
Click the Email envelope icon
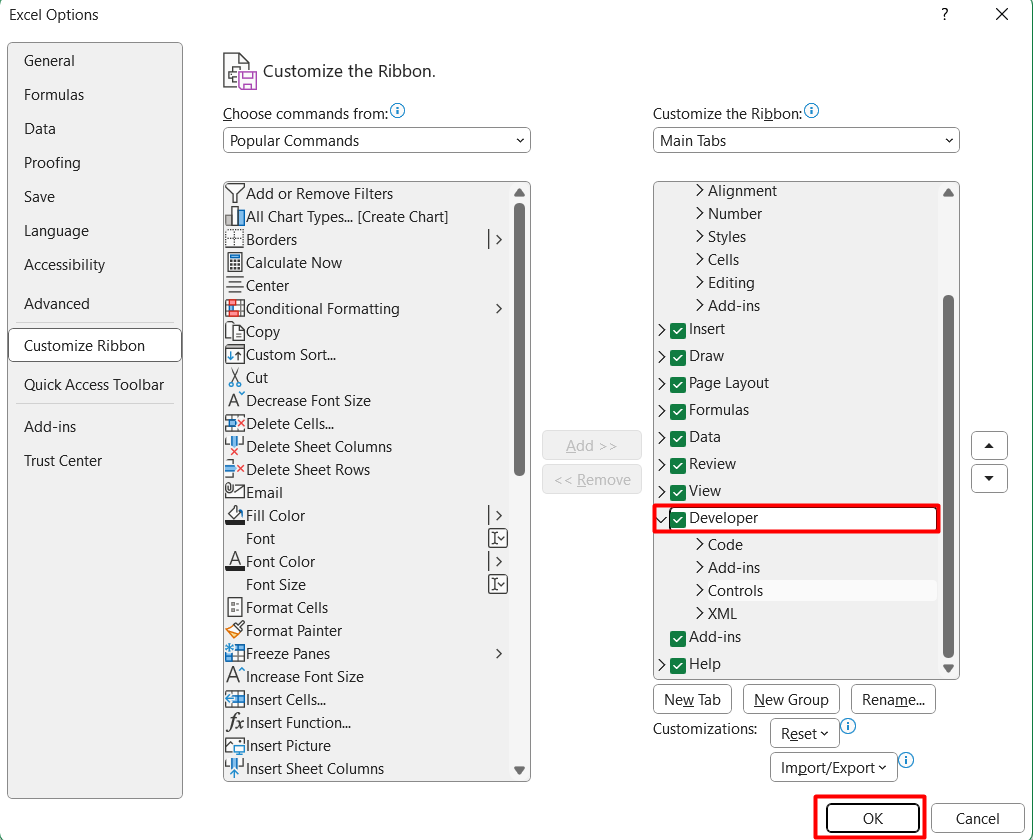click(x=235, y=493)
